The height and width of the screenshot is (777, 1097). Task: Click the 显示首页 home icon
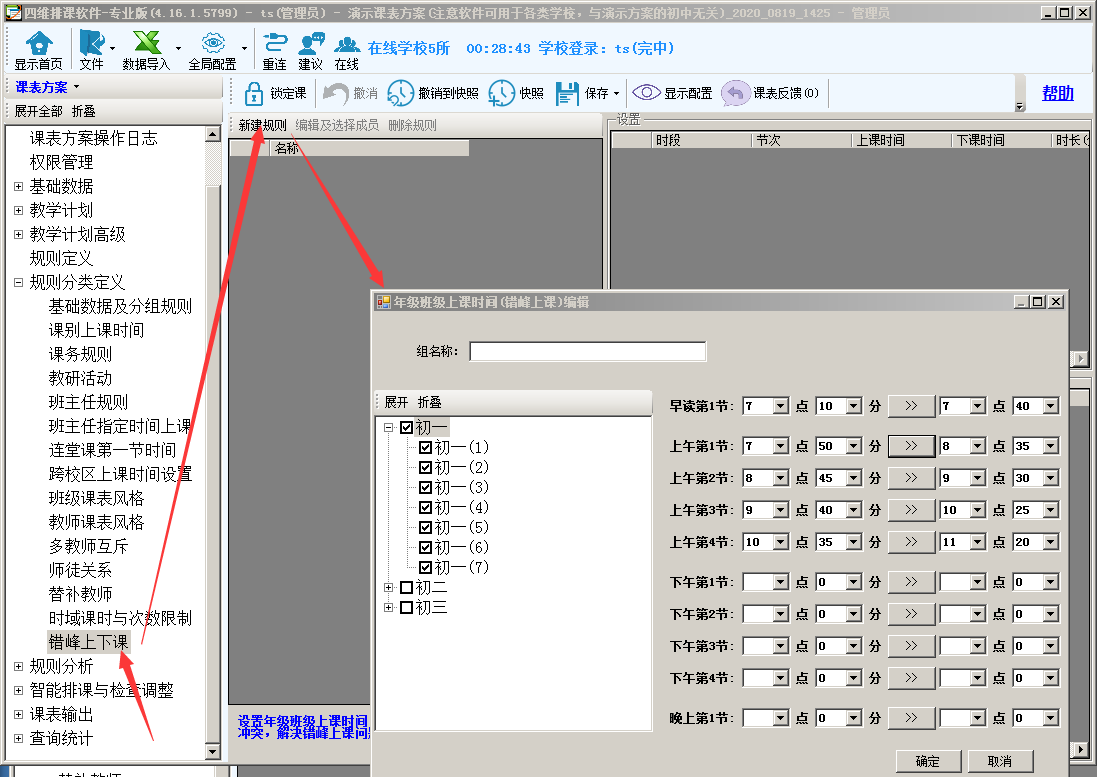(39, 44)
